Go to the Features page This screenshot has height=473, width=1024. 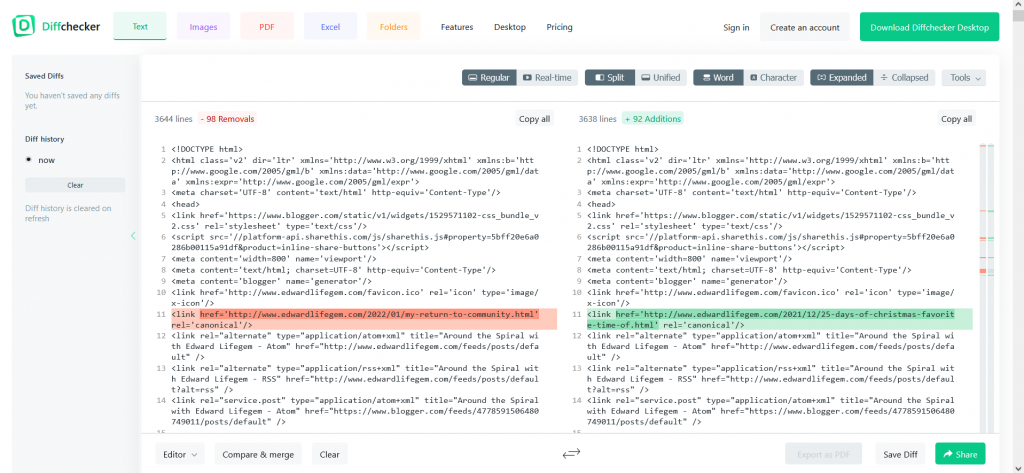457,27
